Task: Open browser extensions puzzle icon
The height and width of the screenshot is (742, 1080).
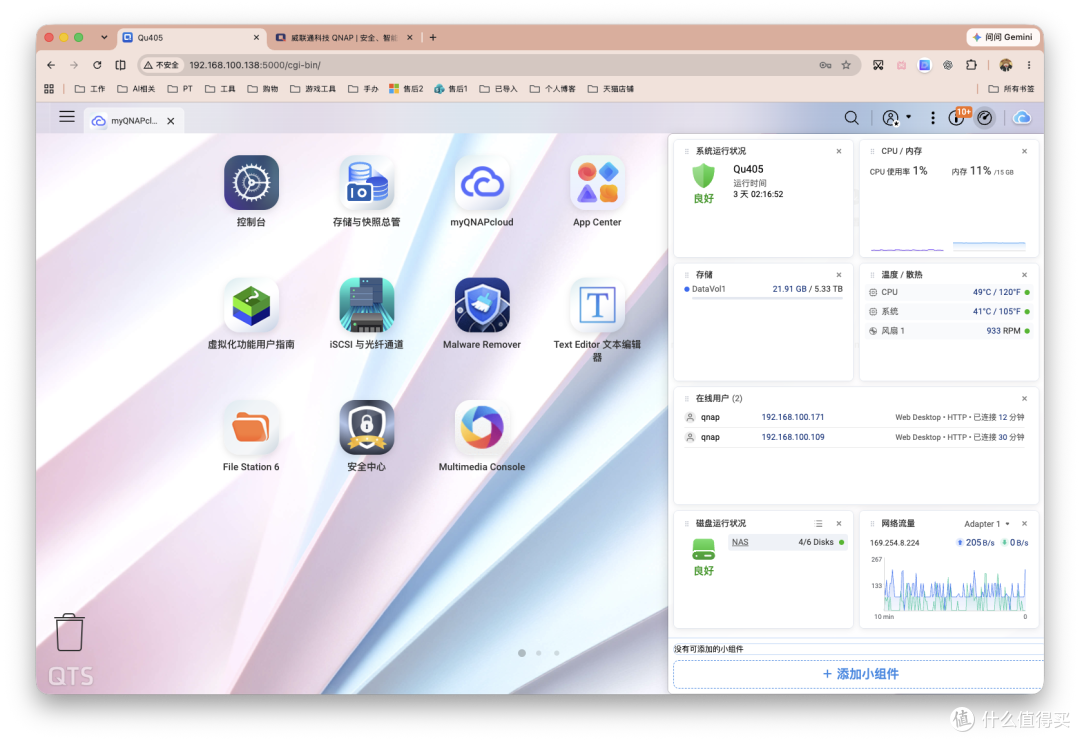Action: pos(971,65)
